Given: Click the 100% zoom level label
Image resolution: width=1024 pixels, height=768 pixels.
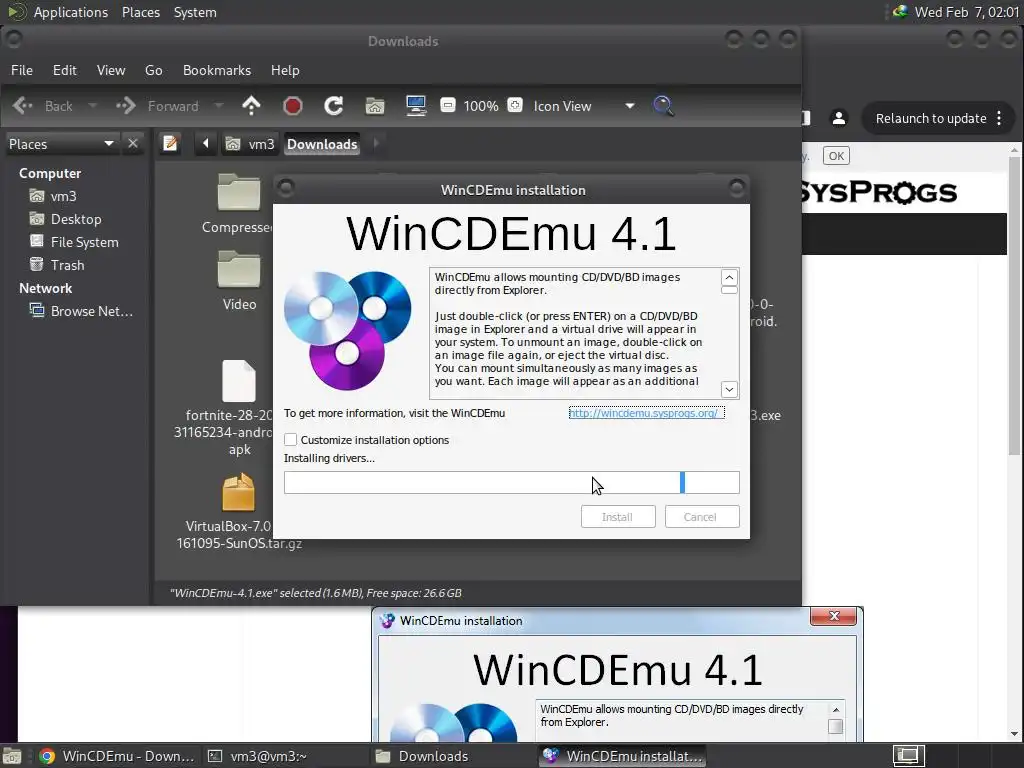Looking at the screenshot, I should coord(481,106).
